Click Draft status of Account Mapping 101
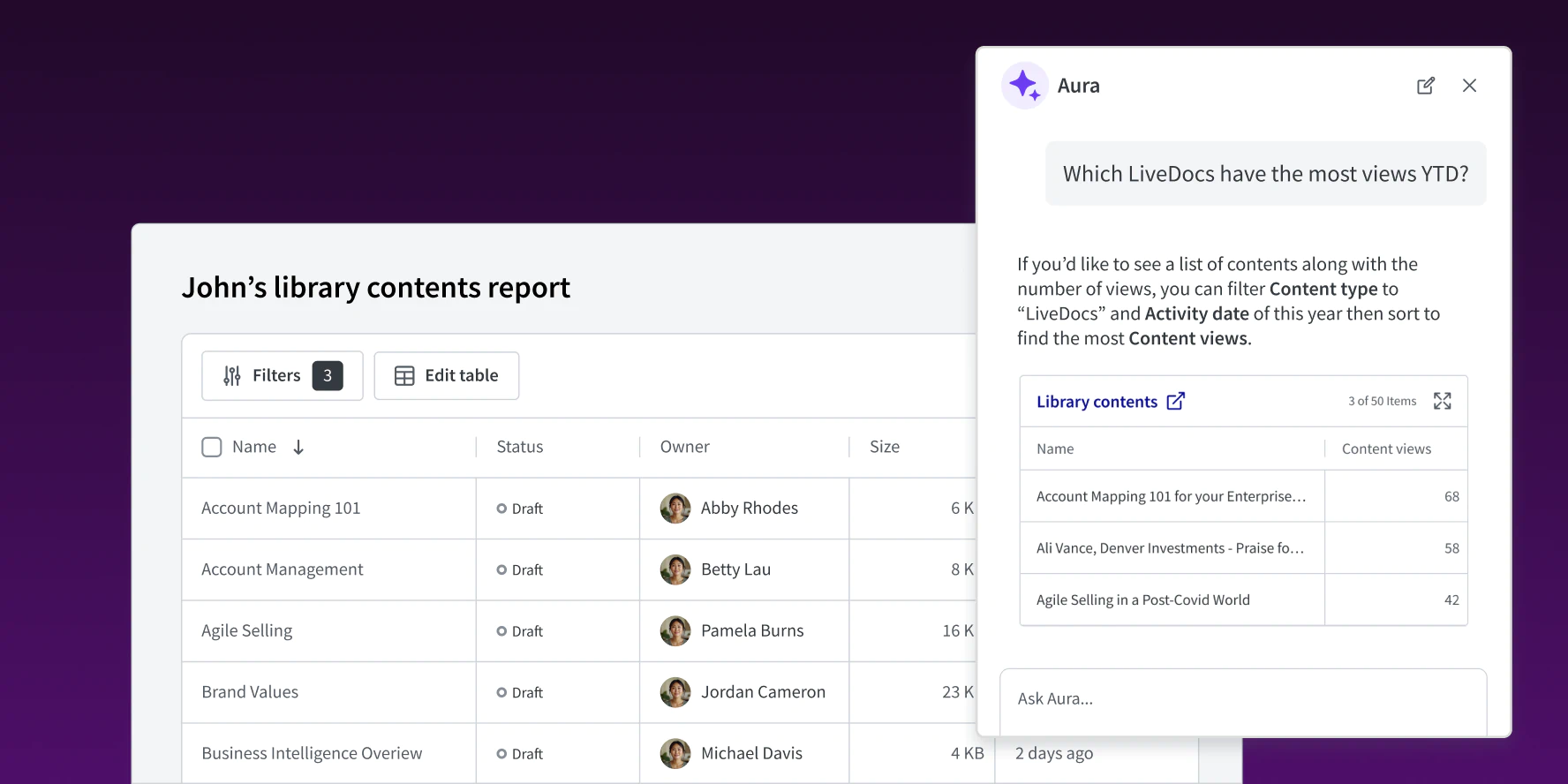This screenshot has height=784, width=1568. (520, 509)
